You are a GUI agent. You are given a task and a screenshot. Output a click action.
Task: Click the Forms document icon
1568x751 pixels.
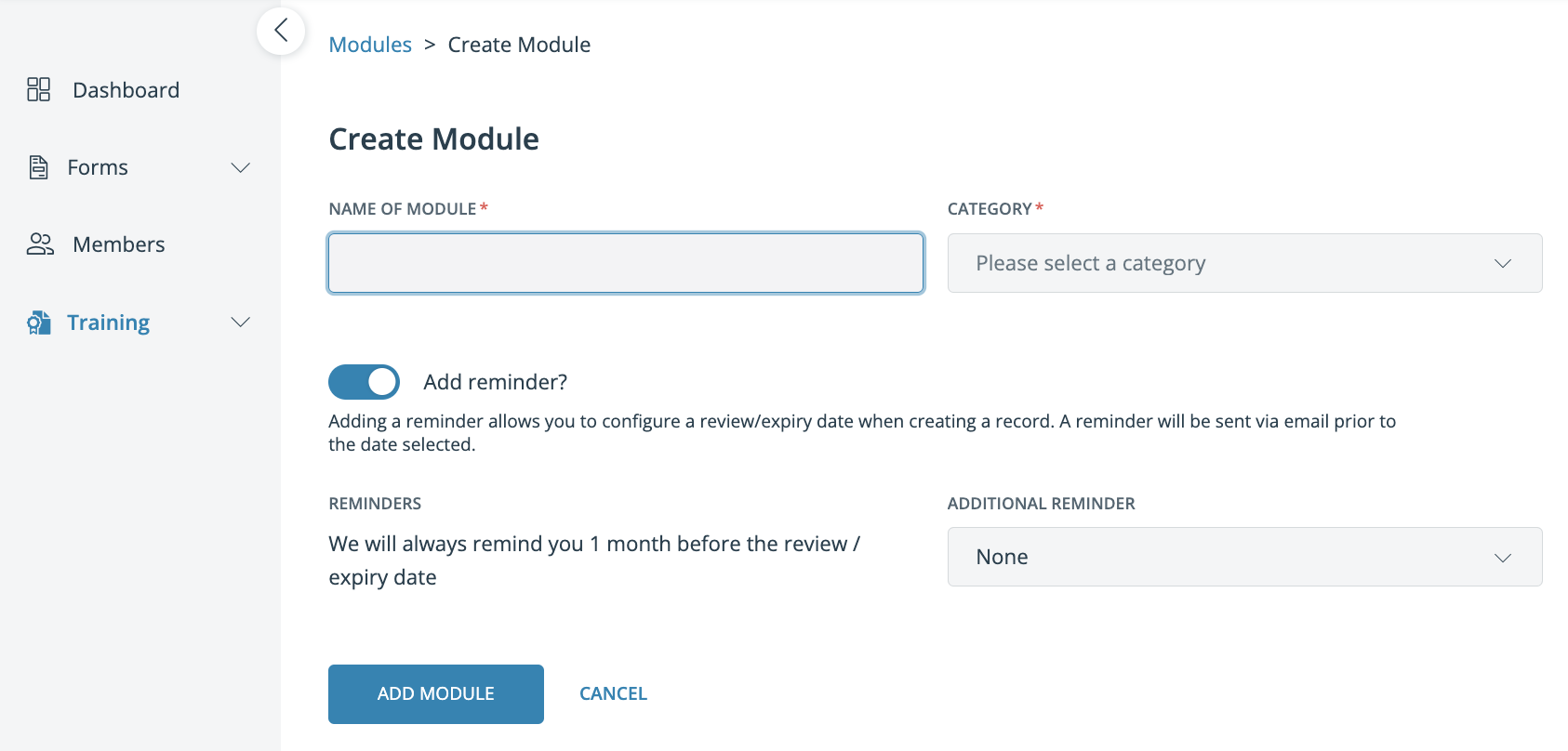pyautogui.click(x=38, y=167)
